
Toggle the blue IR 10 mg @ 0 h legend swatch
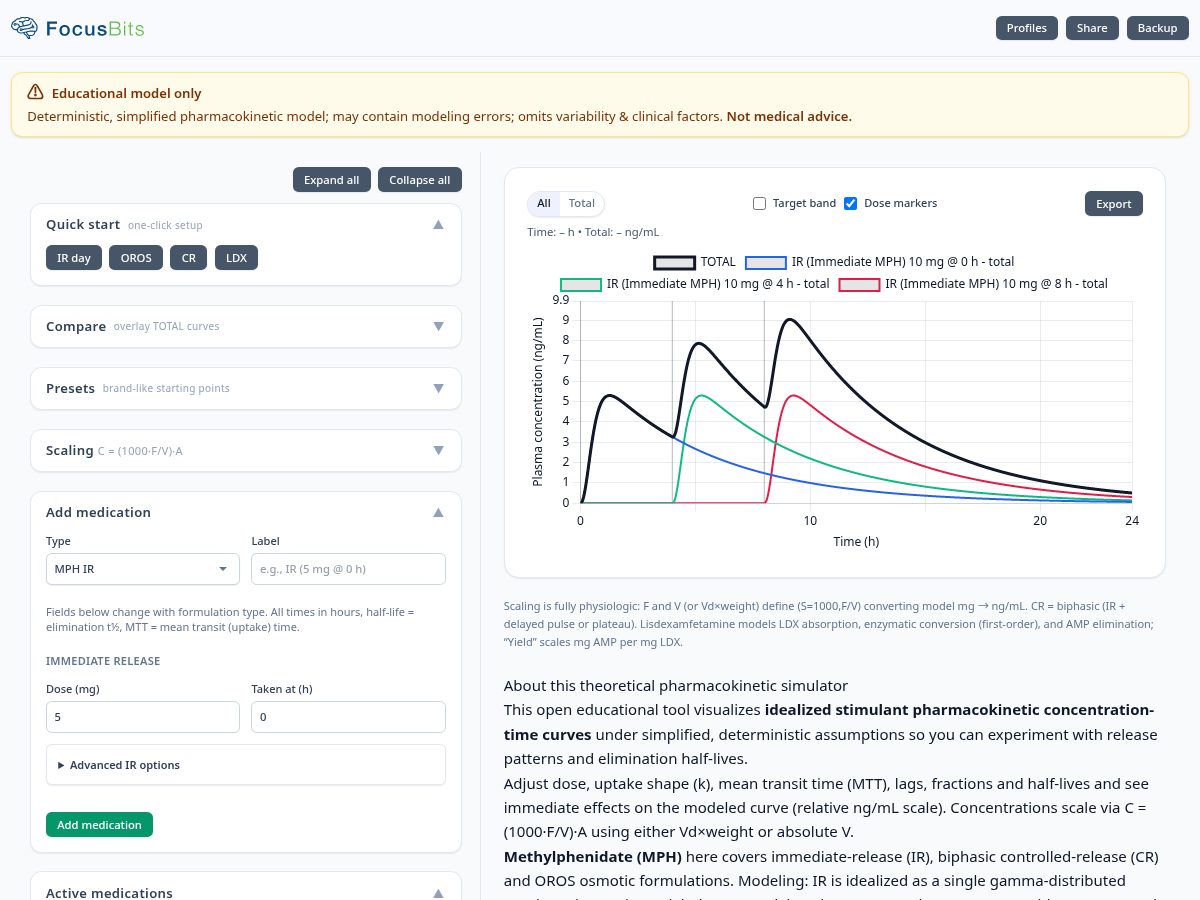pos(766,262)
